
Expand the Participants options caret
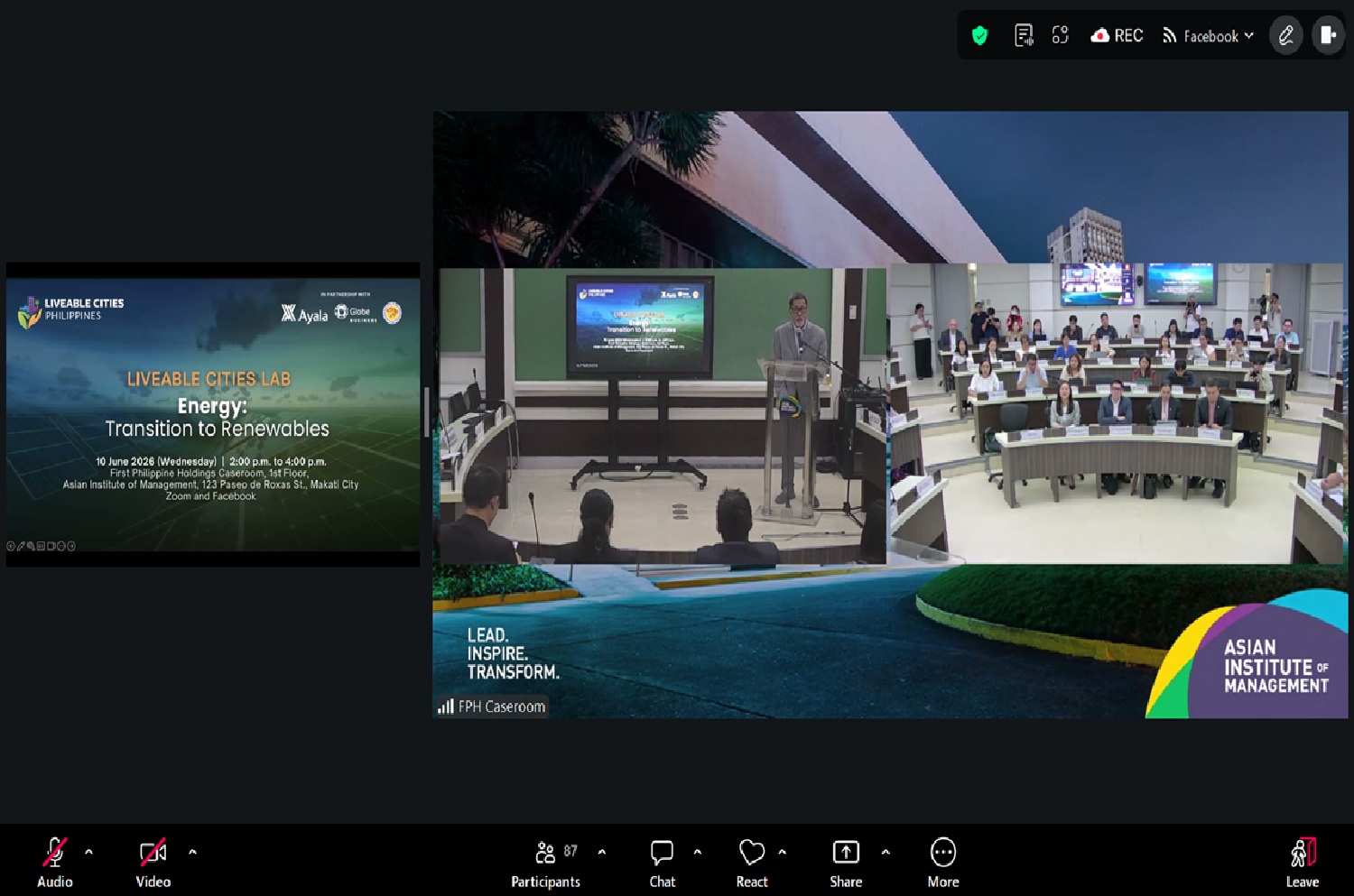(602, 852)
